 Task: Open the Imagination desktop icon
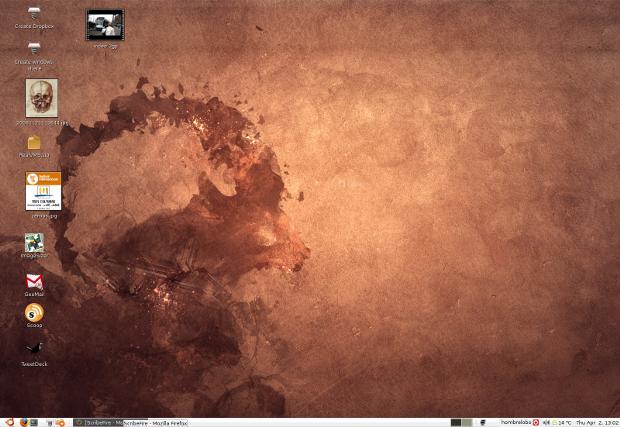point(34,242)
